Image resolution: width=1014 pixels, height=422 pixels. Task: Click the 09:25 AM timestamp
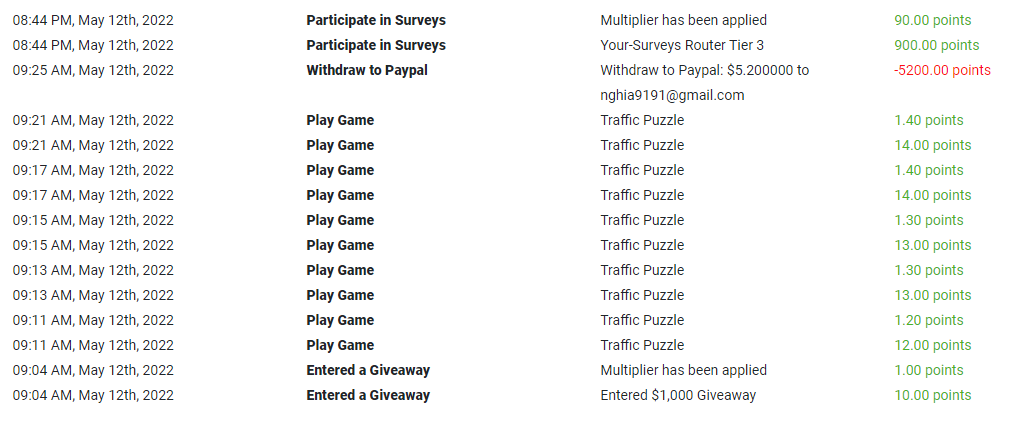tap(93, 70)
